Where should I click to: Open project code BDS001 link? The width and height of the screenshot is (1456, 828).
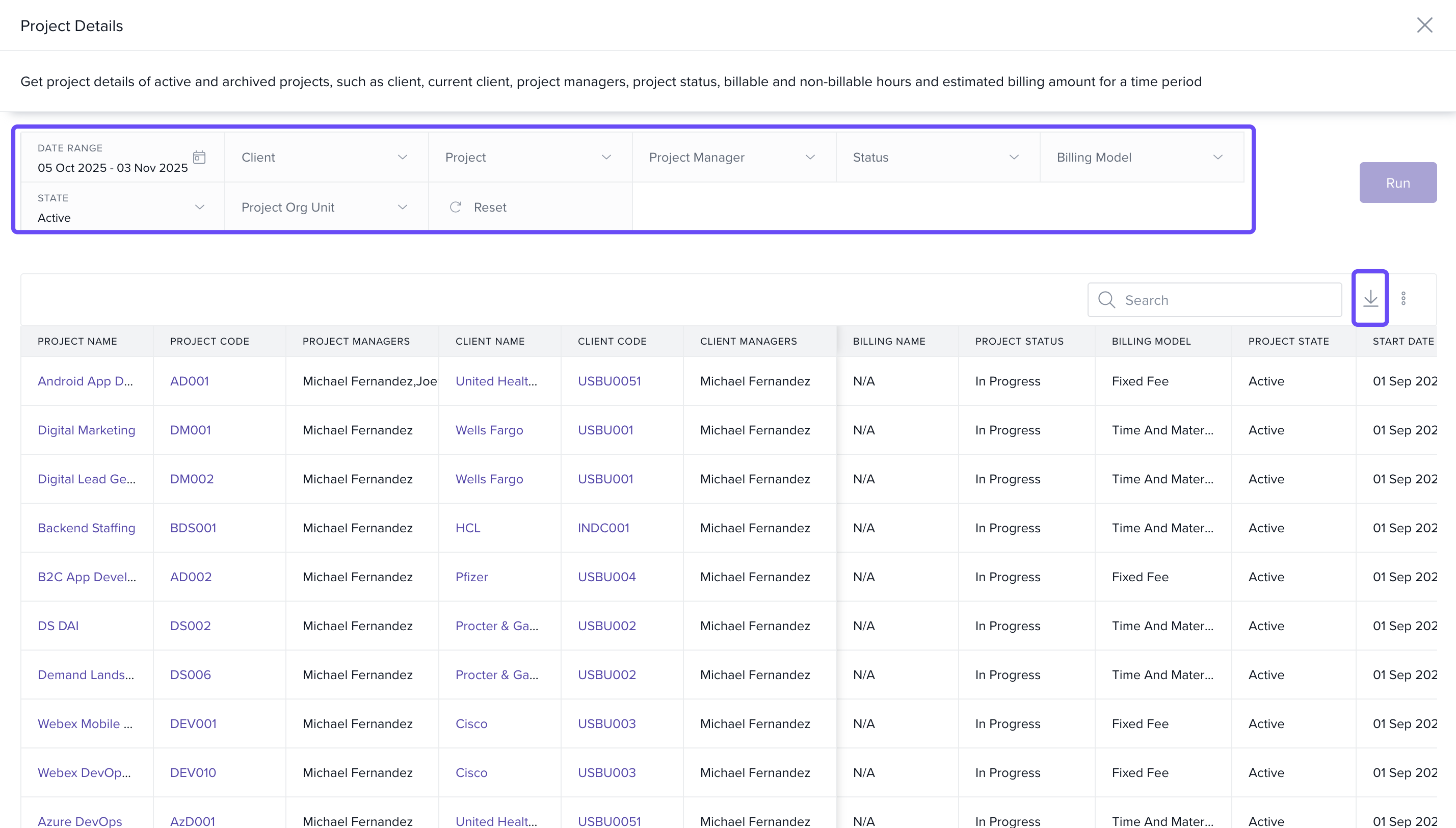coord(193,528)
